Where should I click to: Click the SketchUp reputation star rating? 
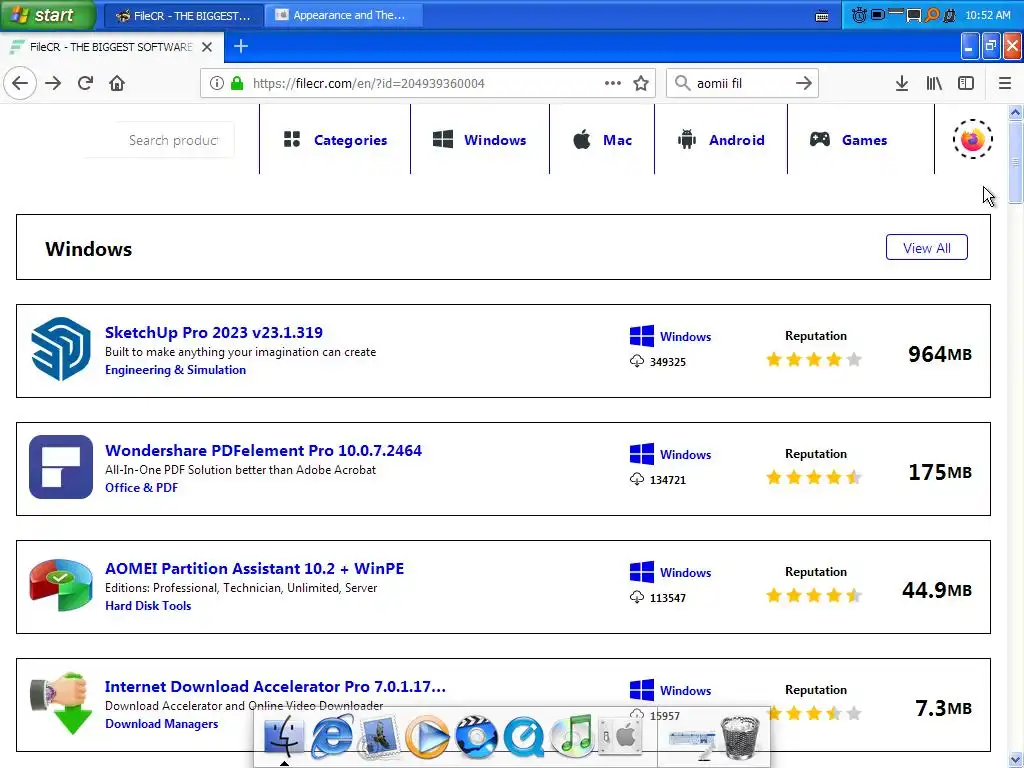(814, 359)
